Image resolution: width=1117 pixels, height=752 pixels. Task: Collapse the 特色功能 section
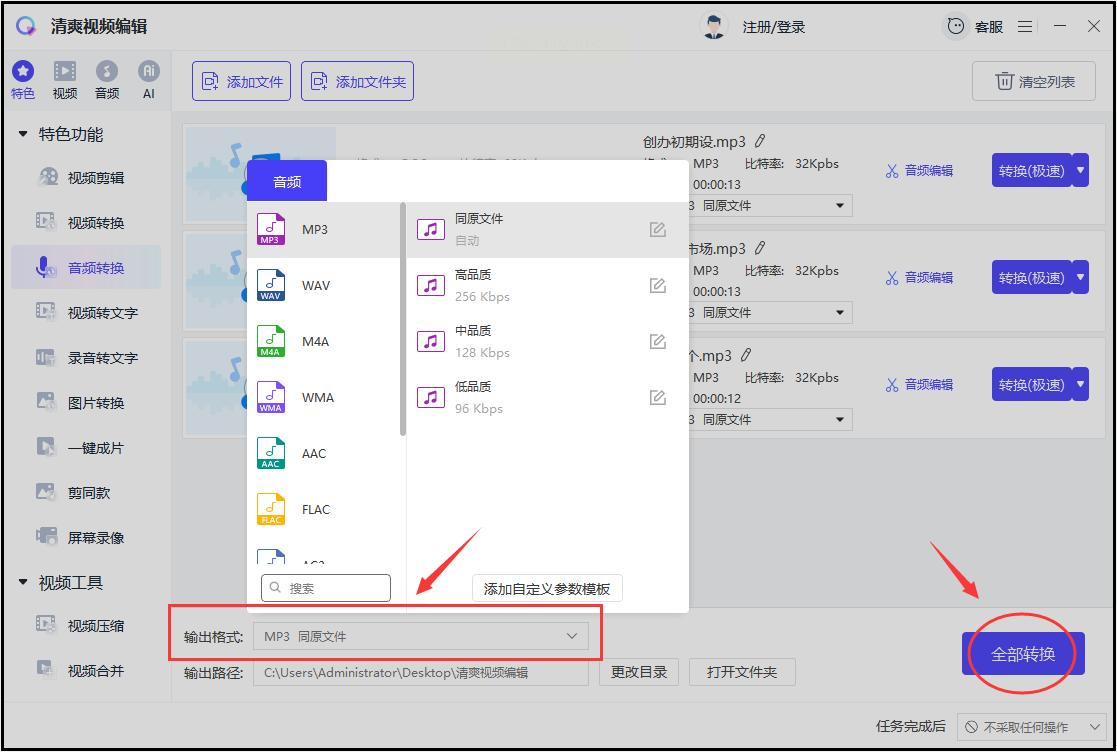coord(23,134)
